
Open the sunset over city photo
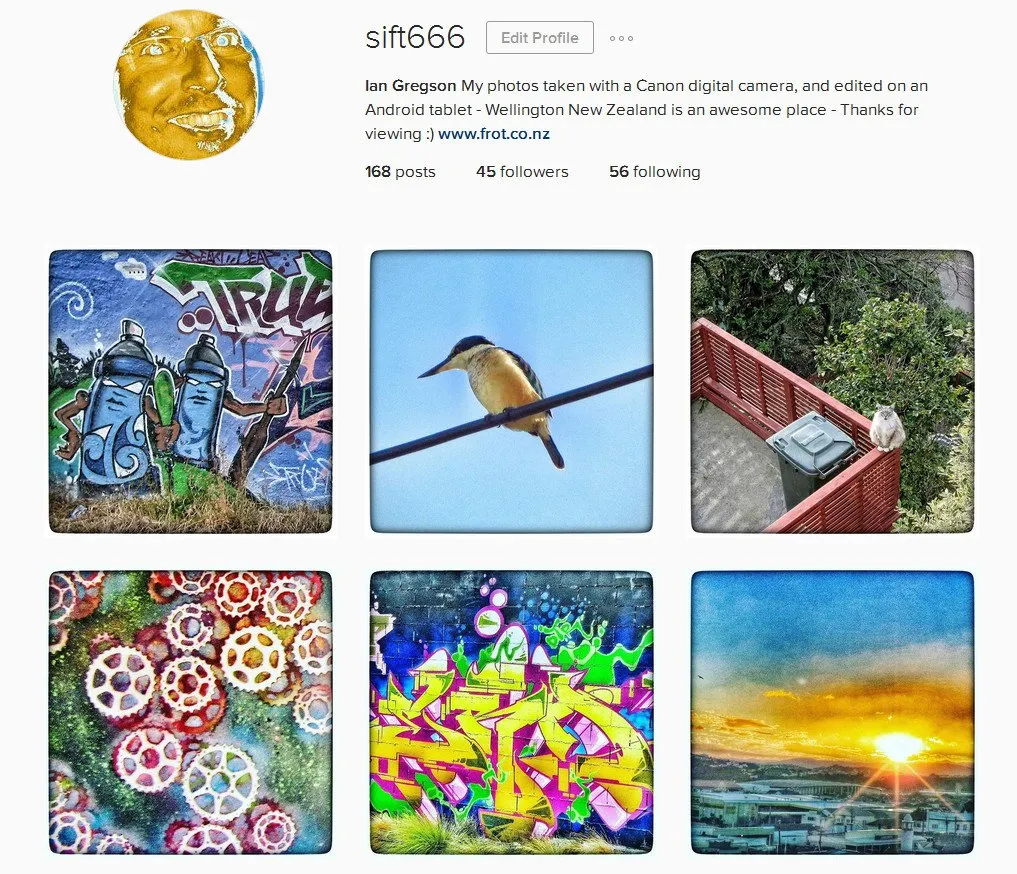point(833,713)
